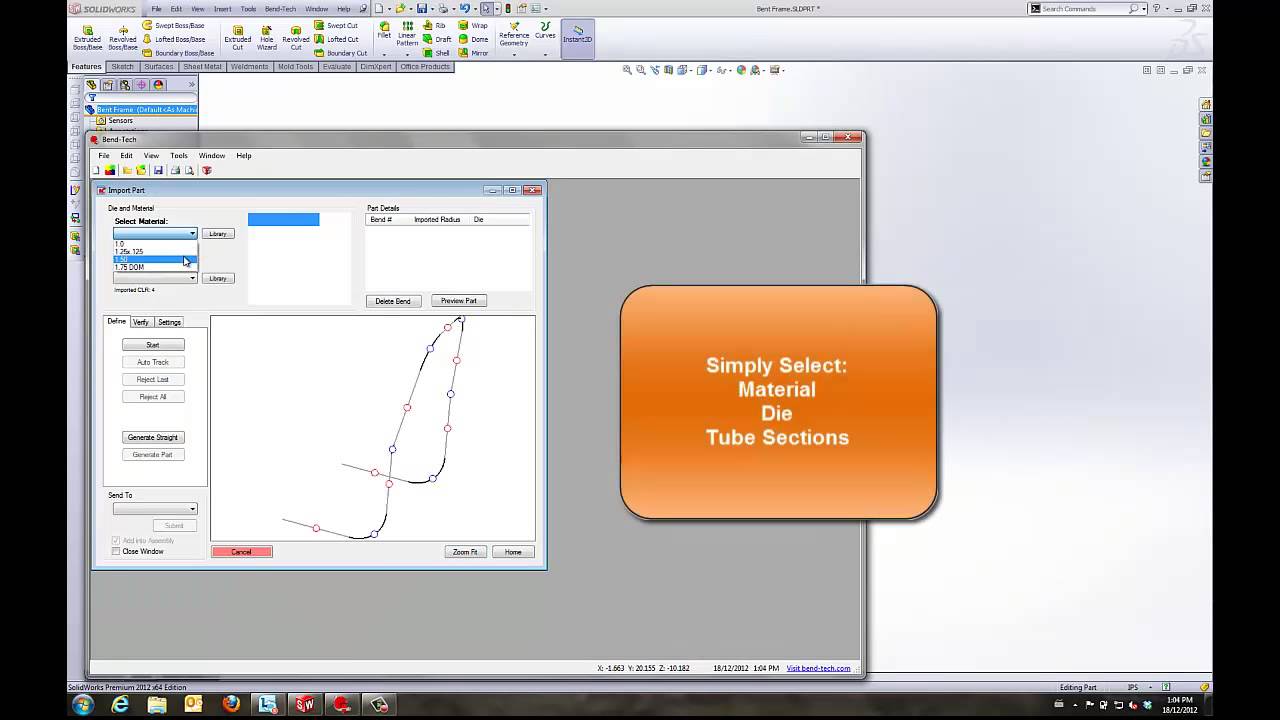
Task: Open the Hole Wizard tool
Action: [267, 38]
